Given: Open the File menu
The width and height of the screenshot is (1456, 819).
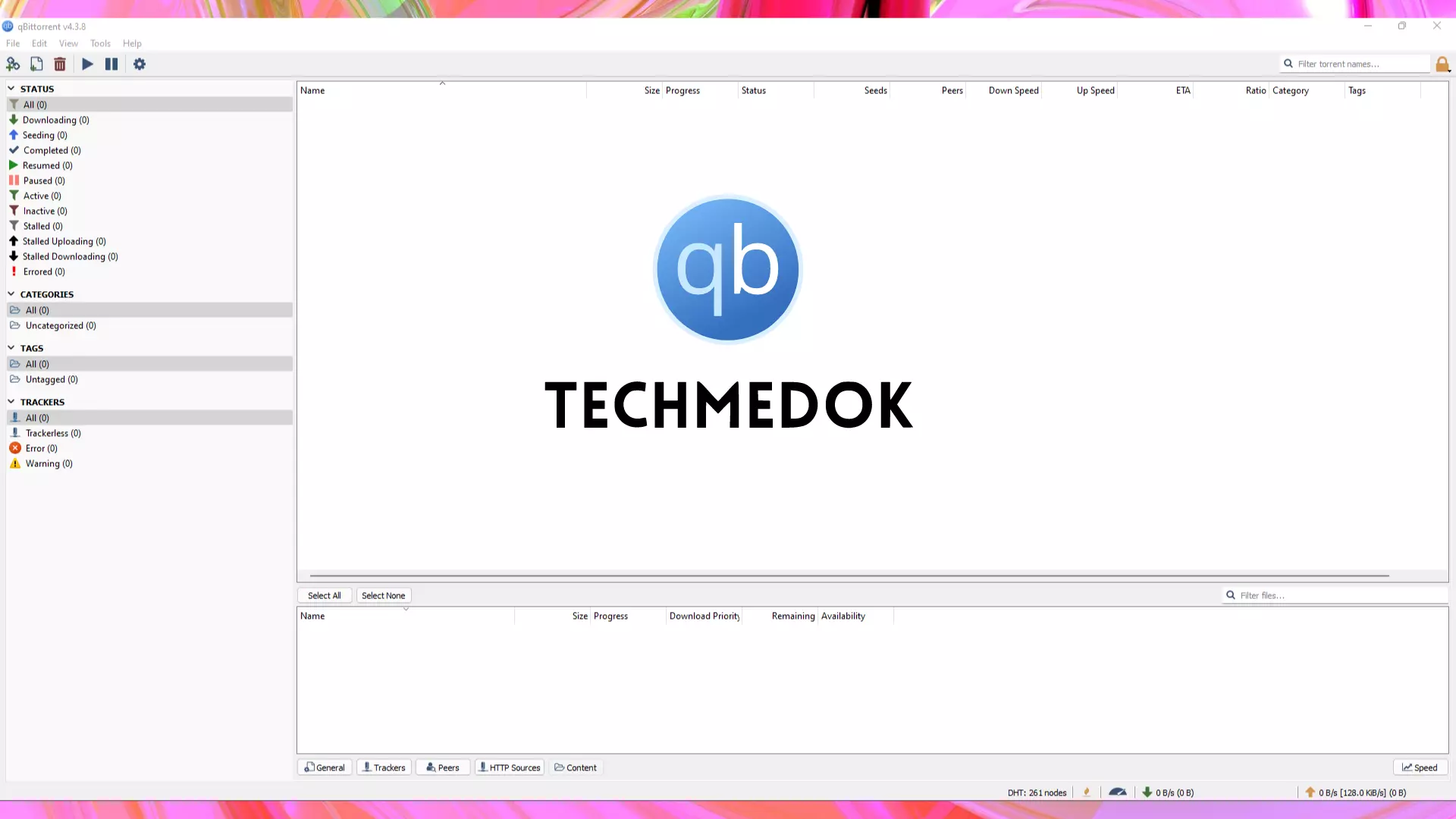Looking at the screenshot, I should pos(13,43).
